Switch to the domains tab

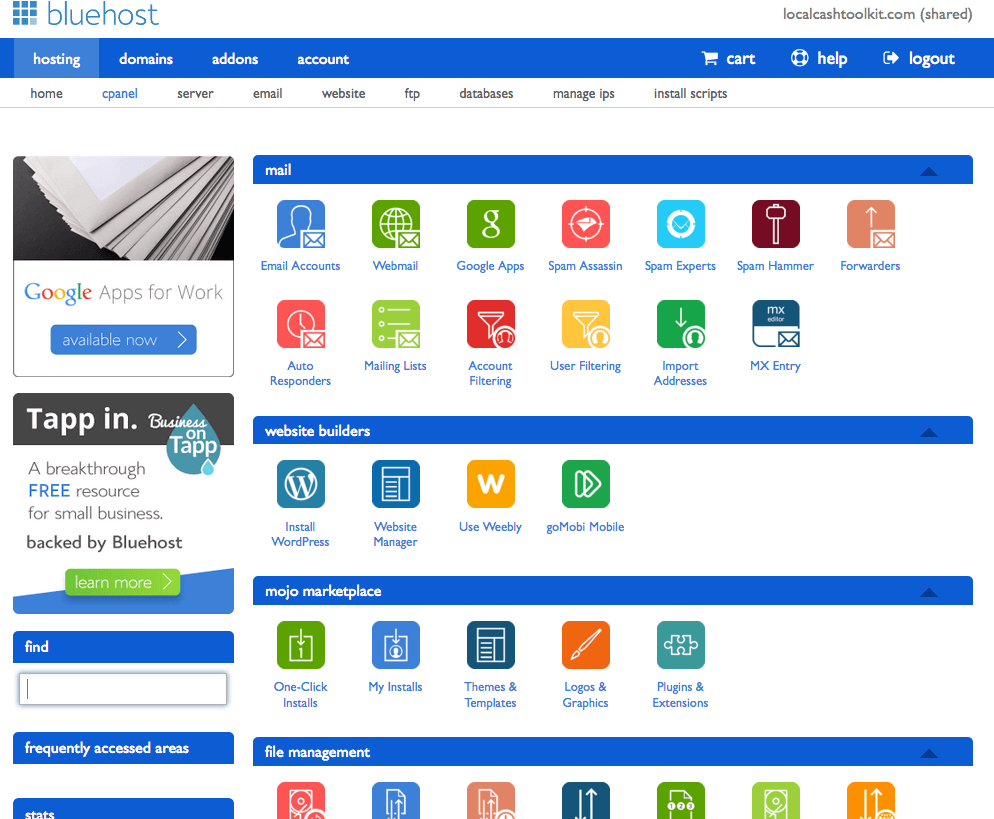[x=146, y=59]
